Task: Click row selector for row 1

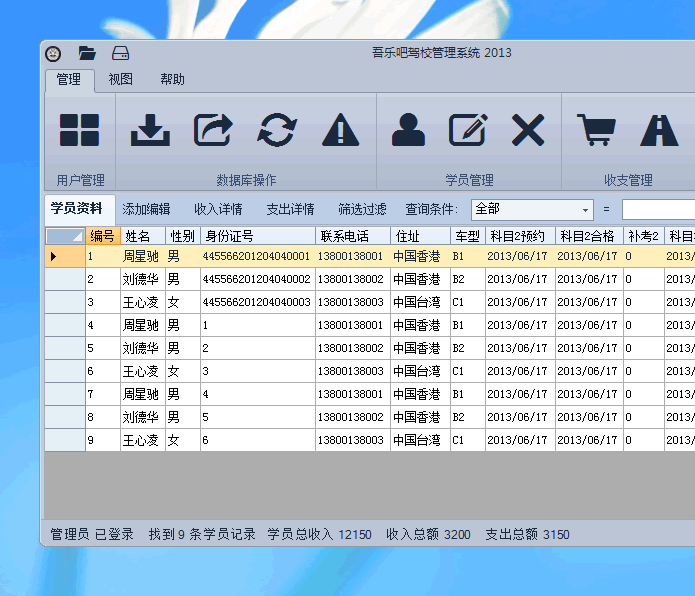Action: point(65,256)
